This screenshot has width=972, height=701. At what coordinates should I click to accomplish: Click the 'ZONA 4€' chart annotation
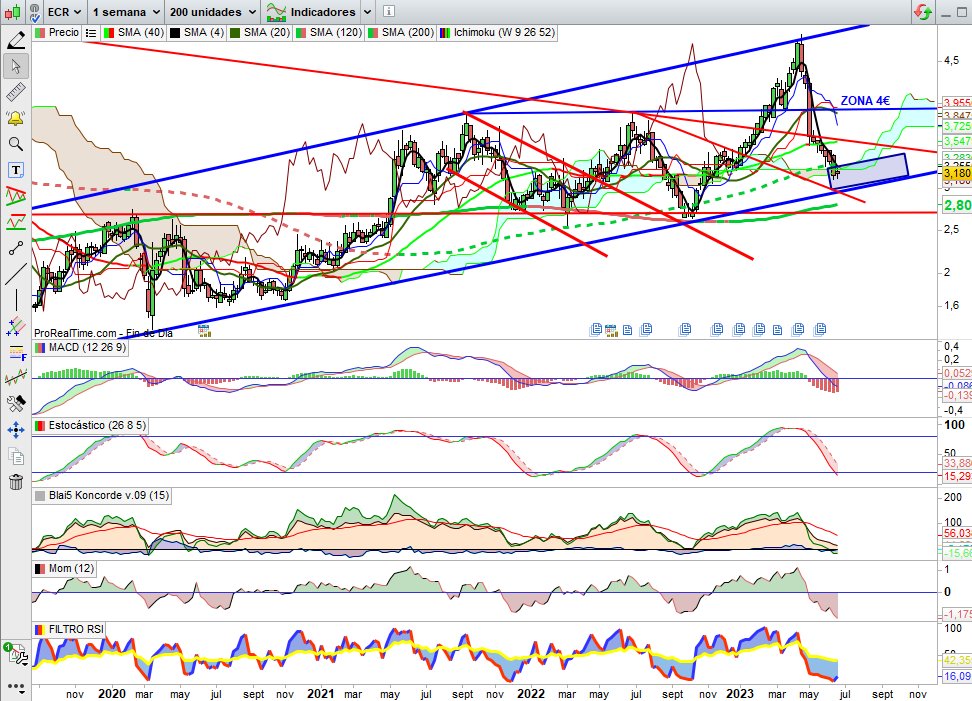click(x=865, y=100)
